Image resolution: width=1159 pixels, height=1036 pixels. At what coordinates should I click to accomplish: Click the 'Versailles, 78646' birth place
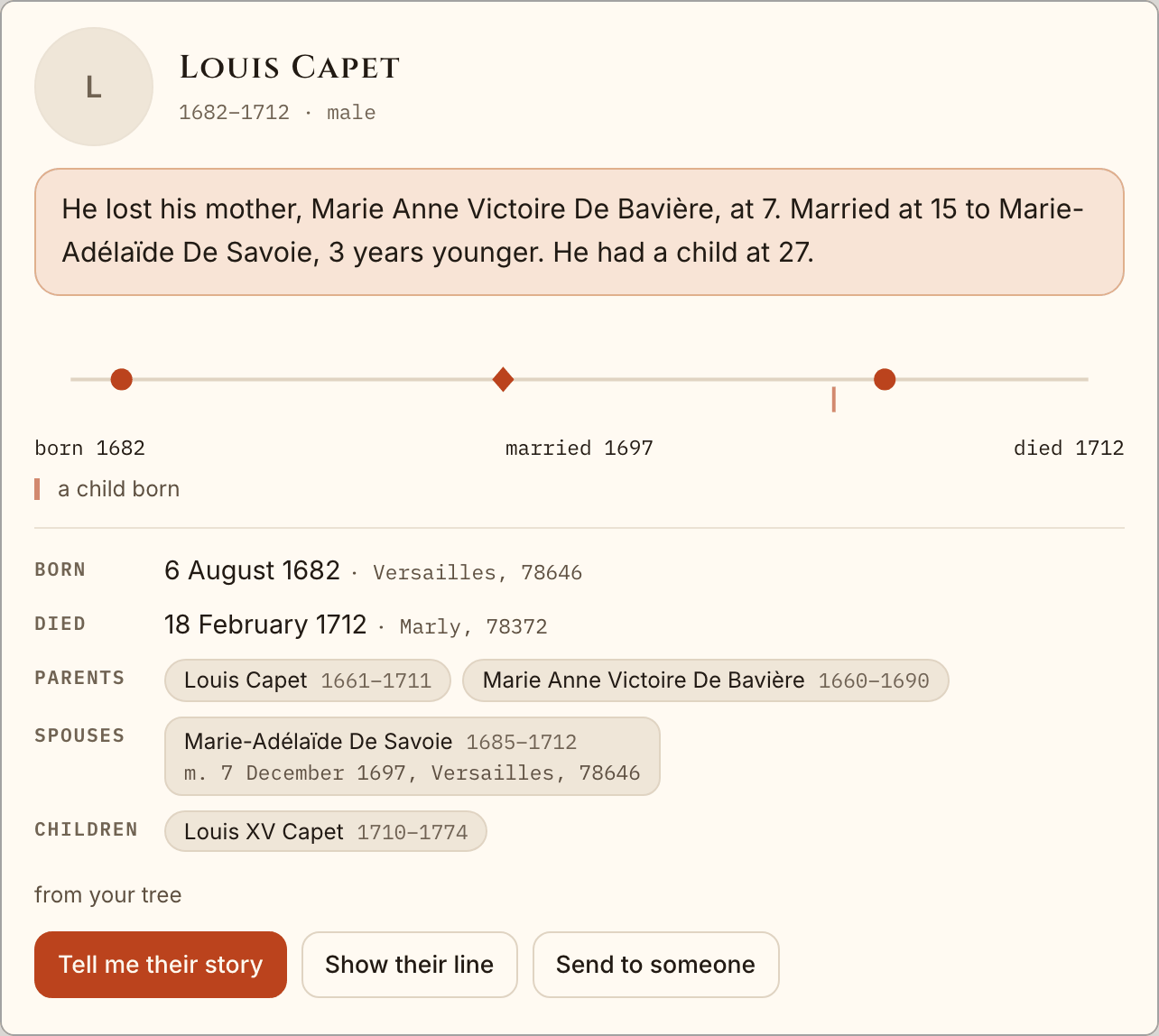(x=478, y=573)
